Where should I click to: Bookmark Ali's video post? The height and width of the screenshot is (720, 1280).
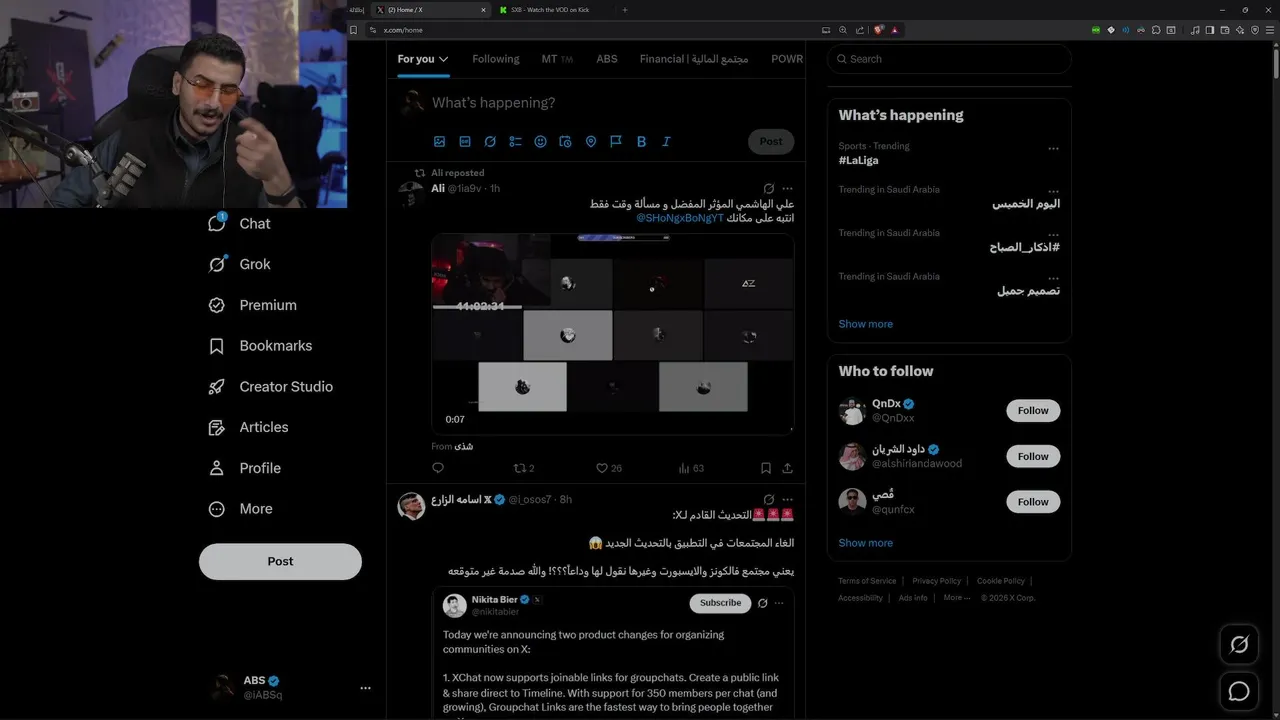click(x=766, y=468)
